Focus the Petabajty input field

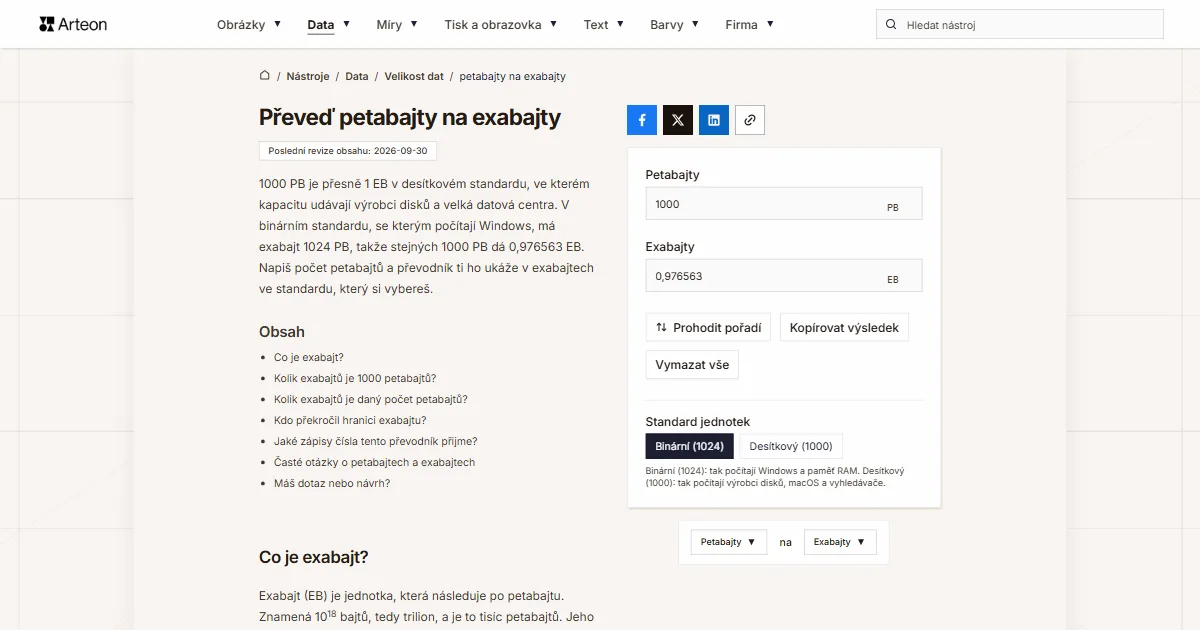point(784,204)
